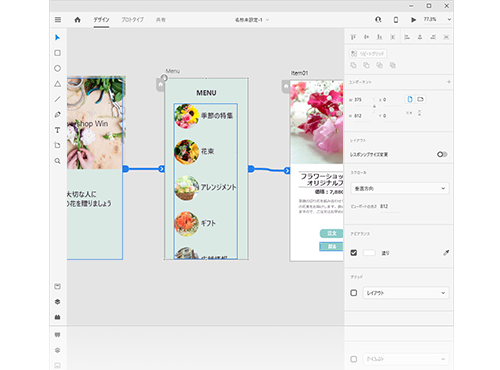This screenshot has width=500, height=370.
Task: Choose the Select arrow tool
Action: click(57, 37)
